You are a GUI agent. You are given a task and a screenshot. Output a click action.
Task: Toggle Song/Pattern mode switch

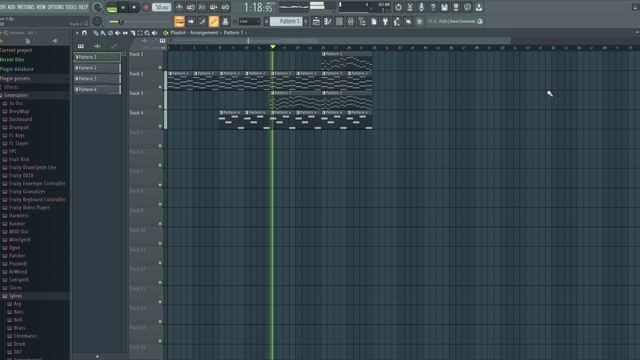(x=111, y=8)
